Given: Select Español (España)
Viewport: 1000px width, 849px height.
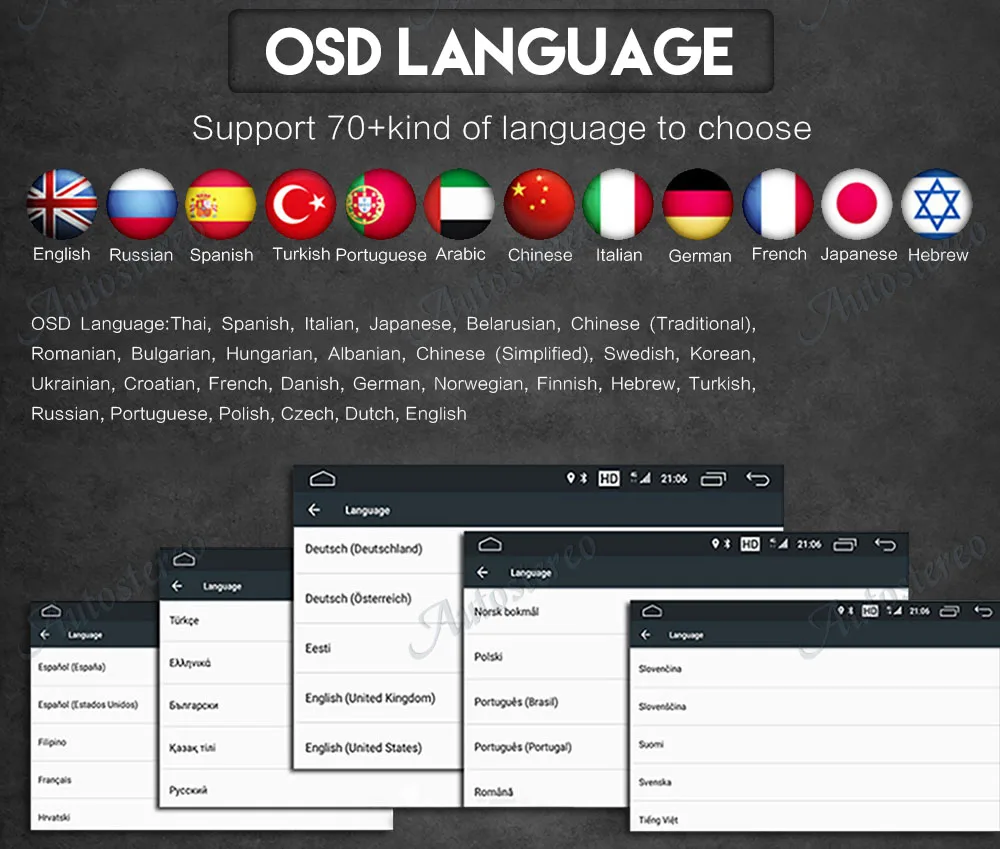Looking at the screenshot, I should [94, 667].
